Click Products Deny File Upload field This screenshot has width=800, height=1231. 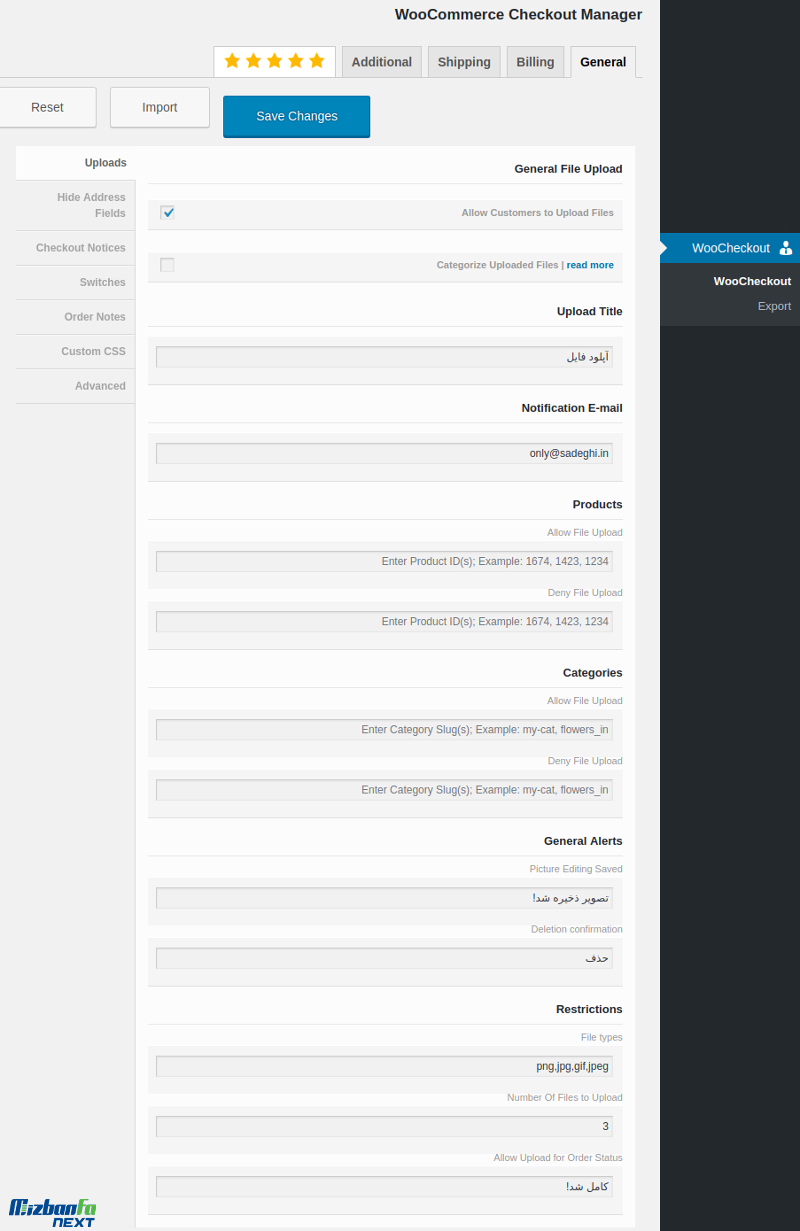[x=384, y=621]
